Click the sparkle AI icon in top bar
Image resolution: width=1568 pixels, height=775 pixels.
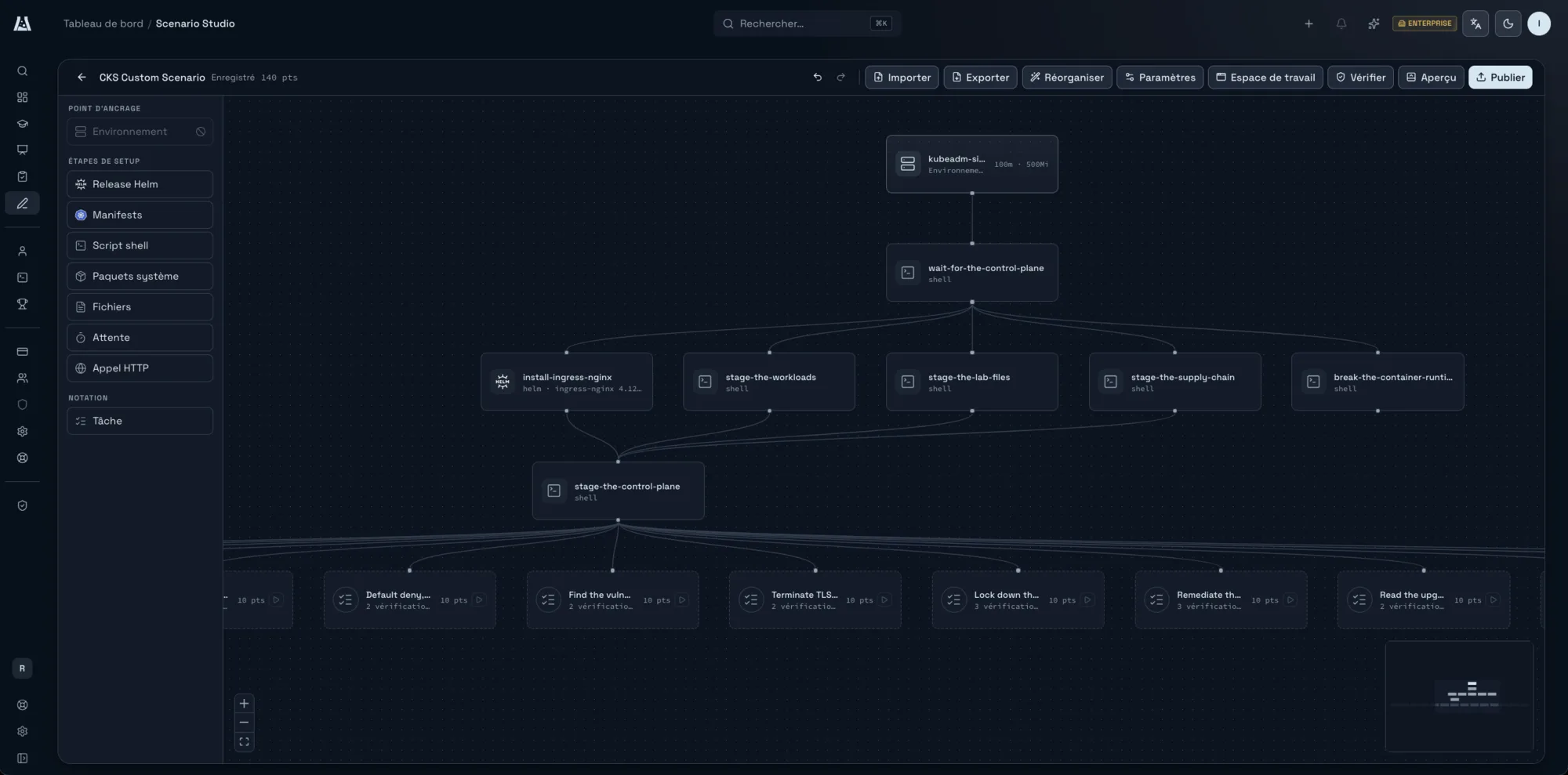pyautogui.click(x=1374, y=24)
